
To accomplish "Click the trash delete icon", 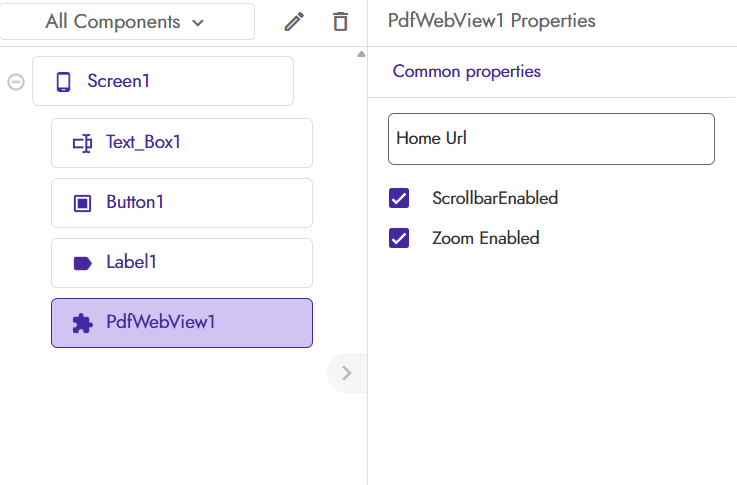I will click(x=341, y=22).
